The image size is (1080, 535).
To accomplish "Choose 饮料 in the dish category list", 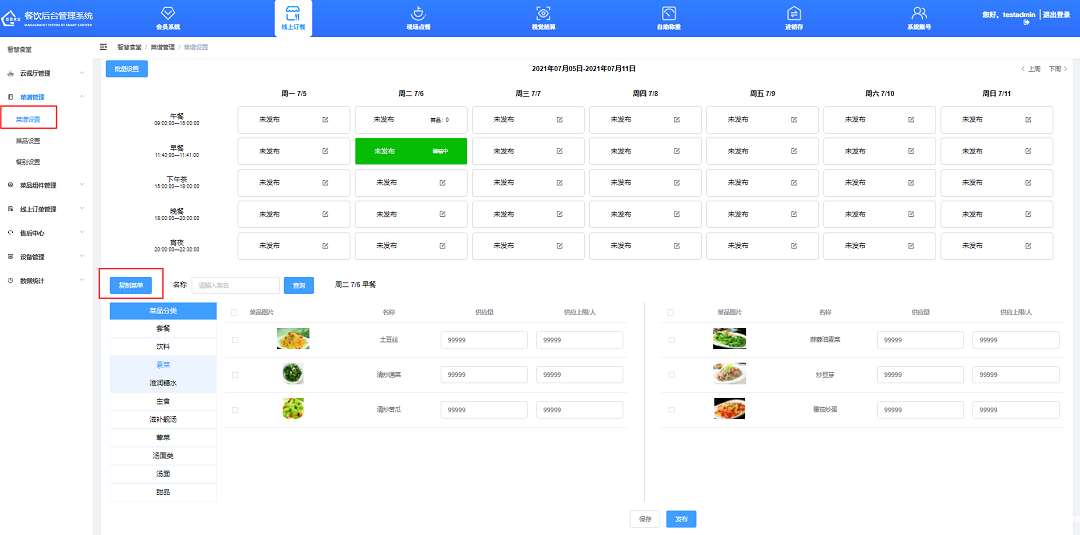I will point(163,345).
